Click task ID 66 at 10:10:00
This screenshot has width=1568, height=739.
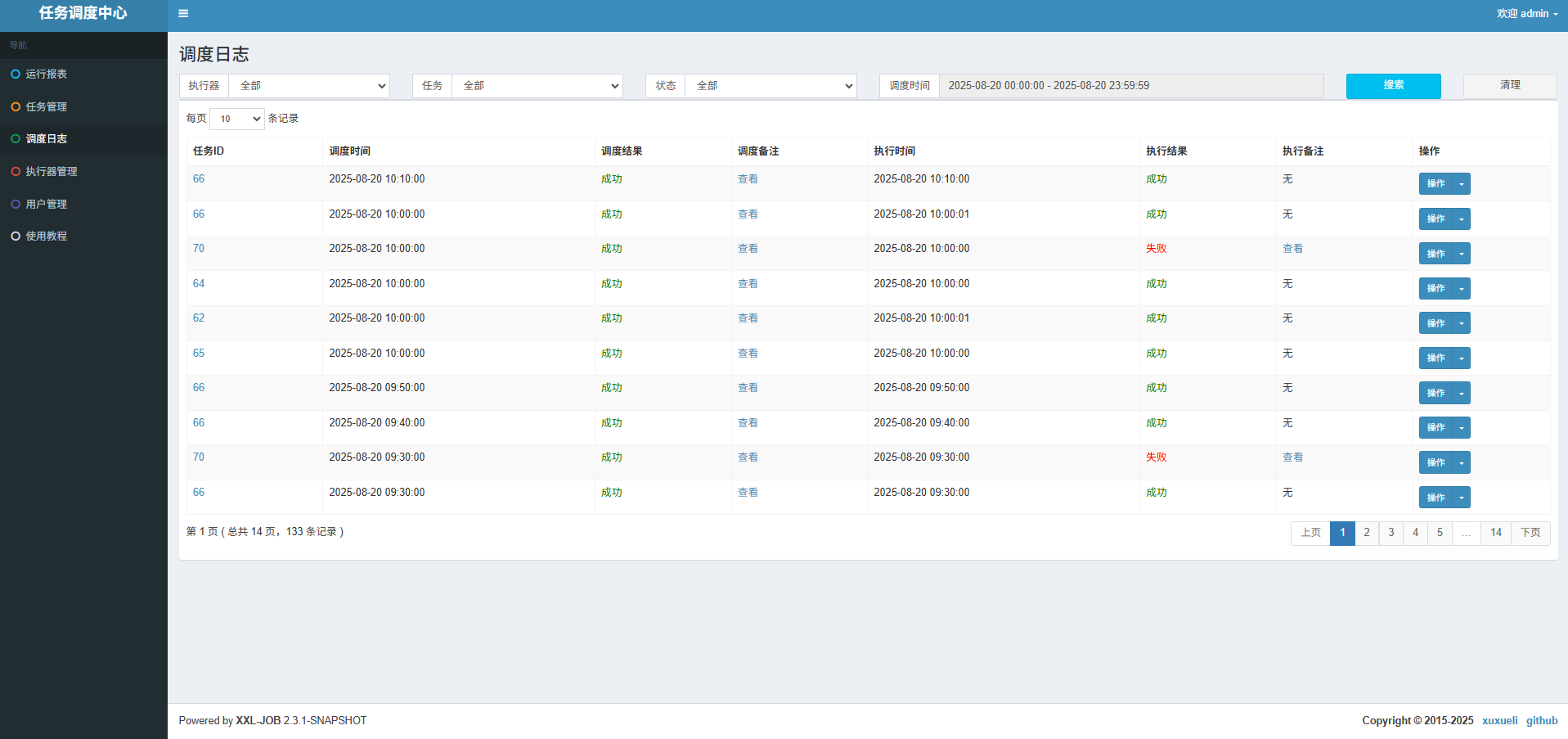point(199,179)
